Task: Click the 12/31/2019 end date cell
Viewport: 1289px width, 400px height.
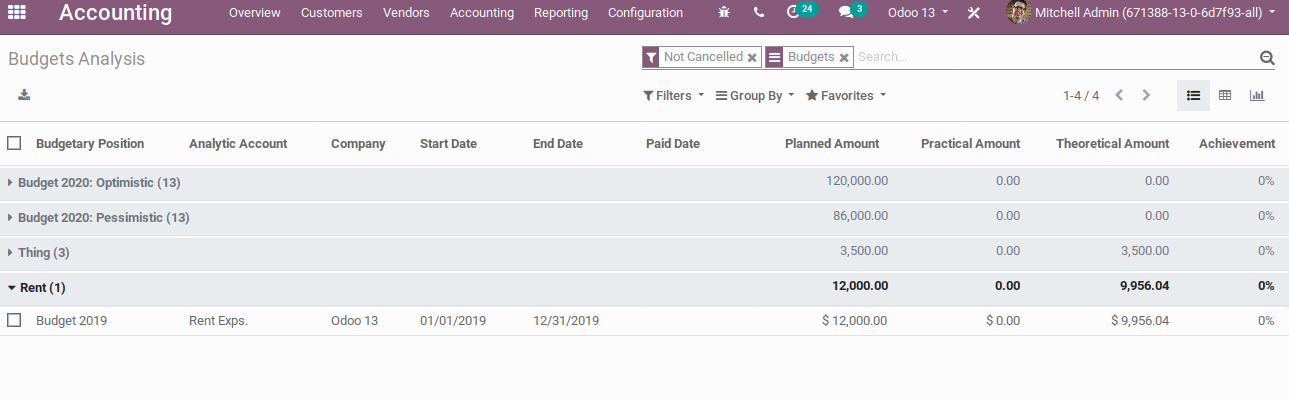Action: point(566,321)
